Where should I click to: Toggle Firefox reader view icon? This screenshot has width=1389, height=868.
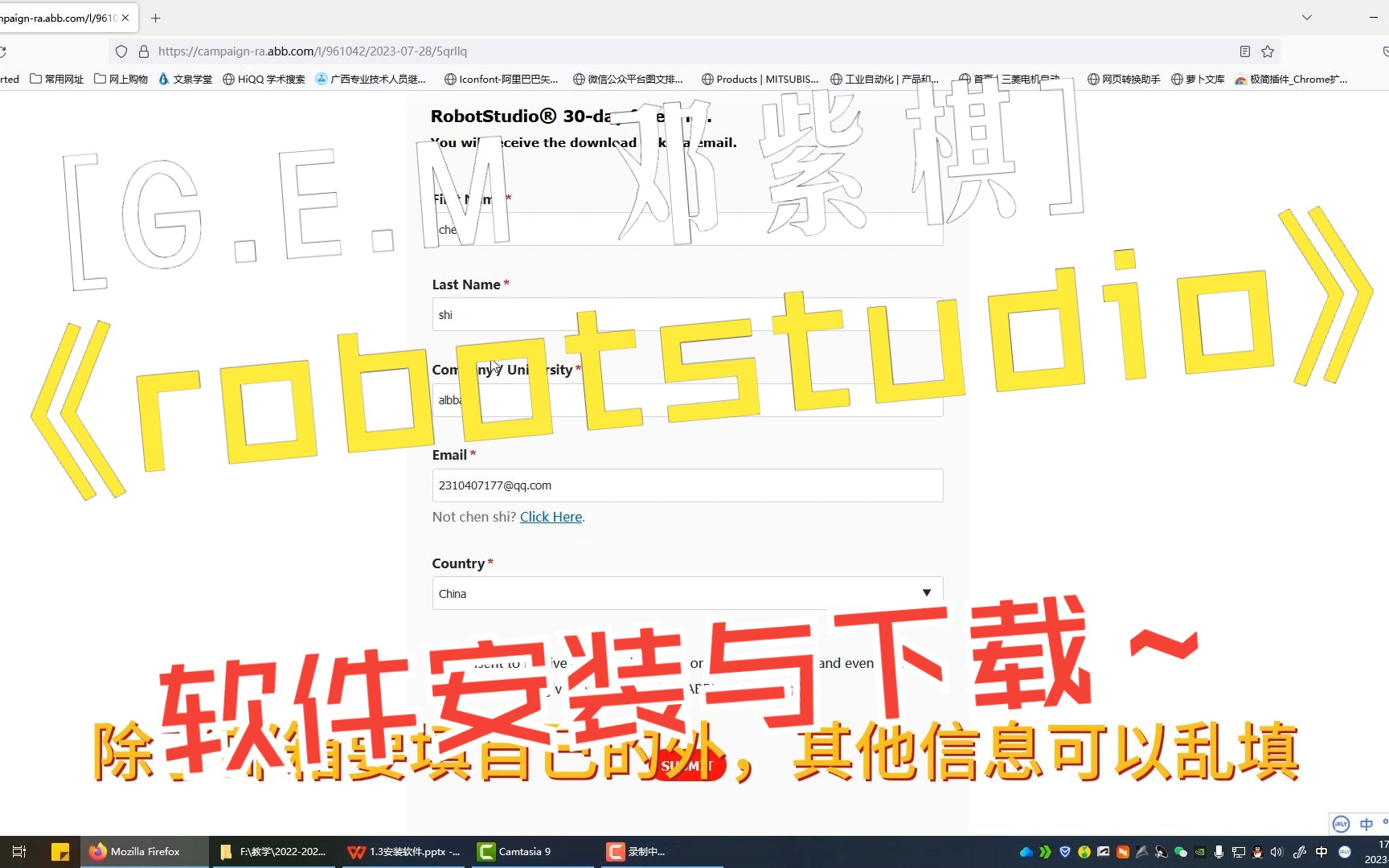[1245, 51]
